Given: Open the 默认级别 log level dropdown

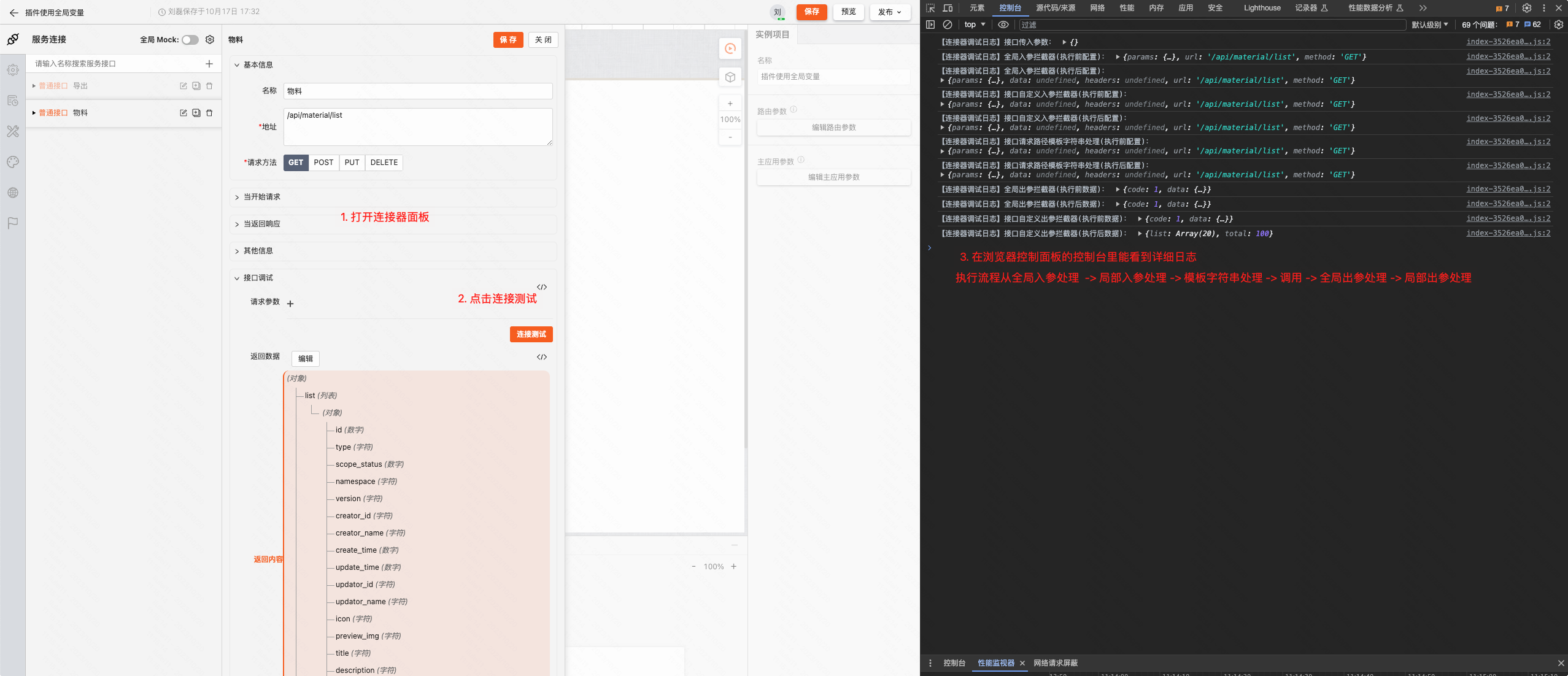Looking at the screenshot, I should pos(1430,25).
